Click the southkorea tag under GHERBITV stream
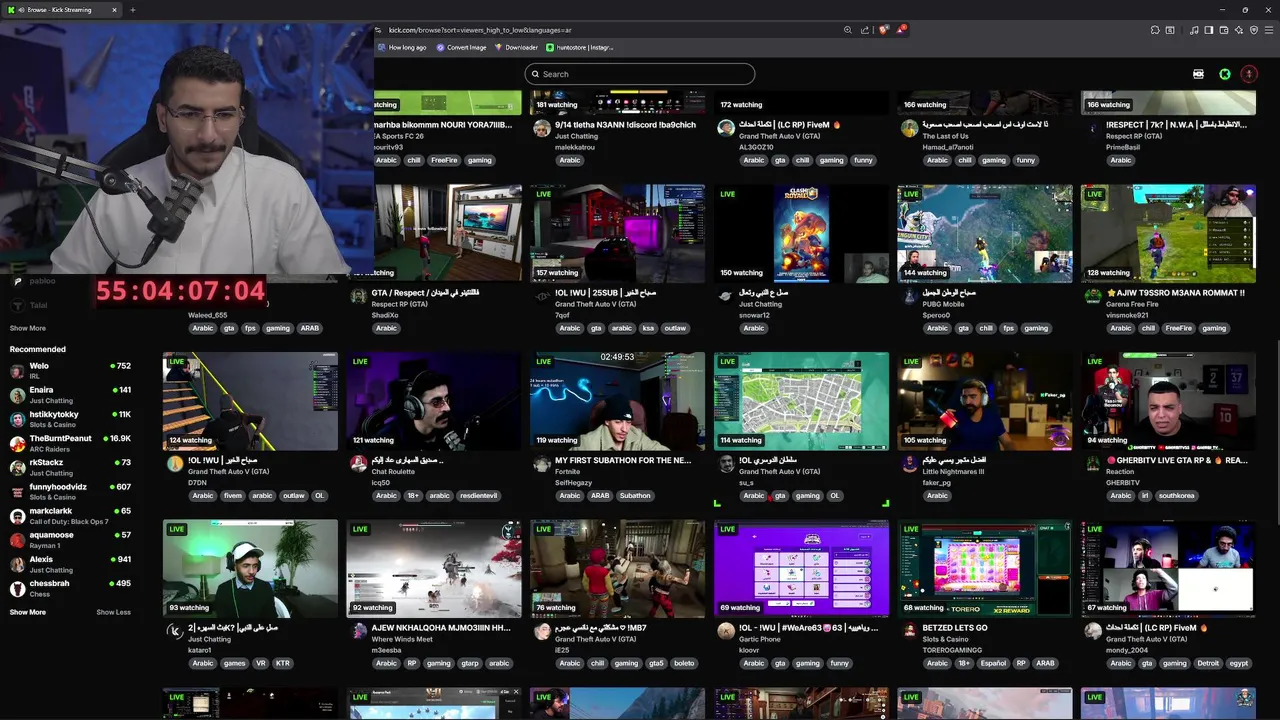 click(1178, 496)
